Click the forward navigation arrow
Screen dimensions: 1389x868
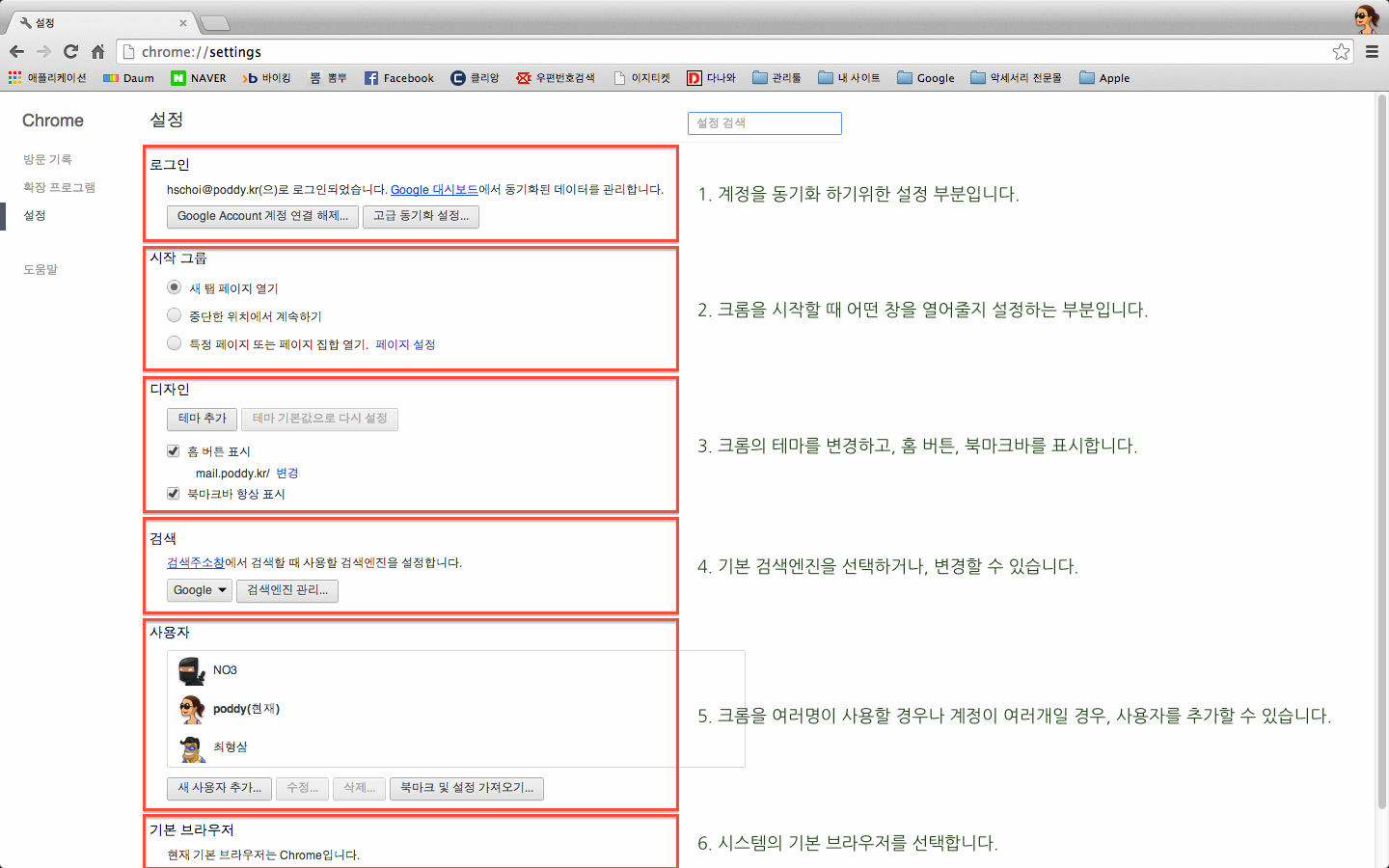tap(43, 52)
